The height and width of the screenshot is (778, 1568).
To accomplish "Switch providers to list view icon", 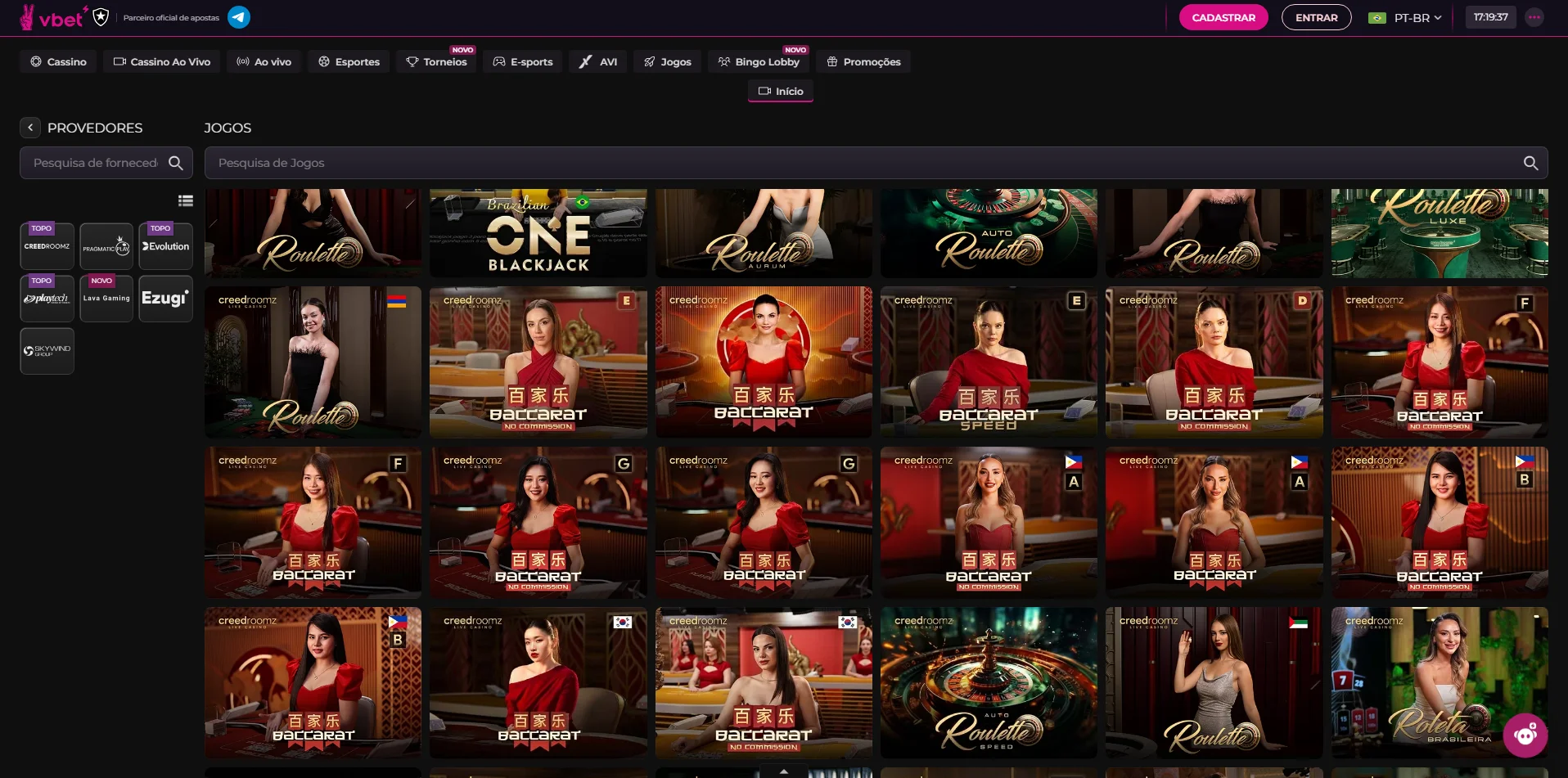I will (186, 200).
